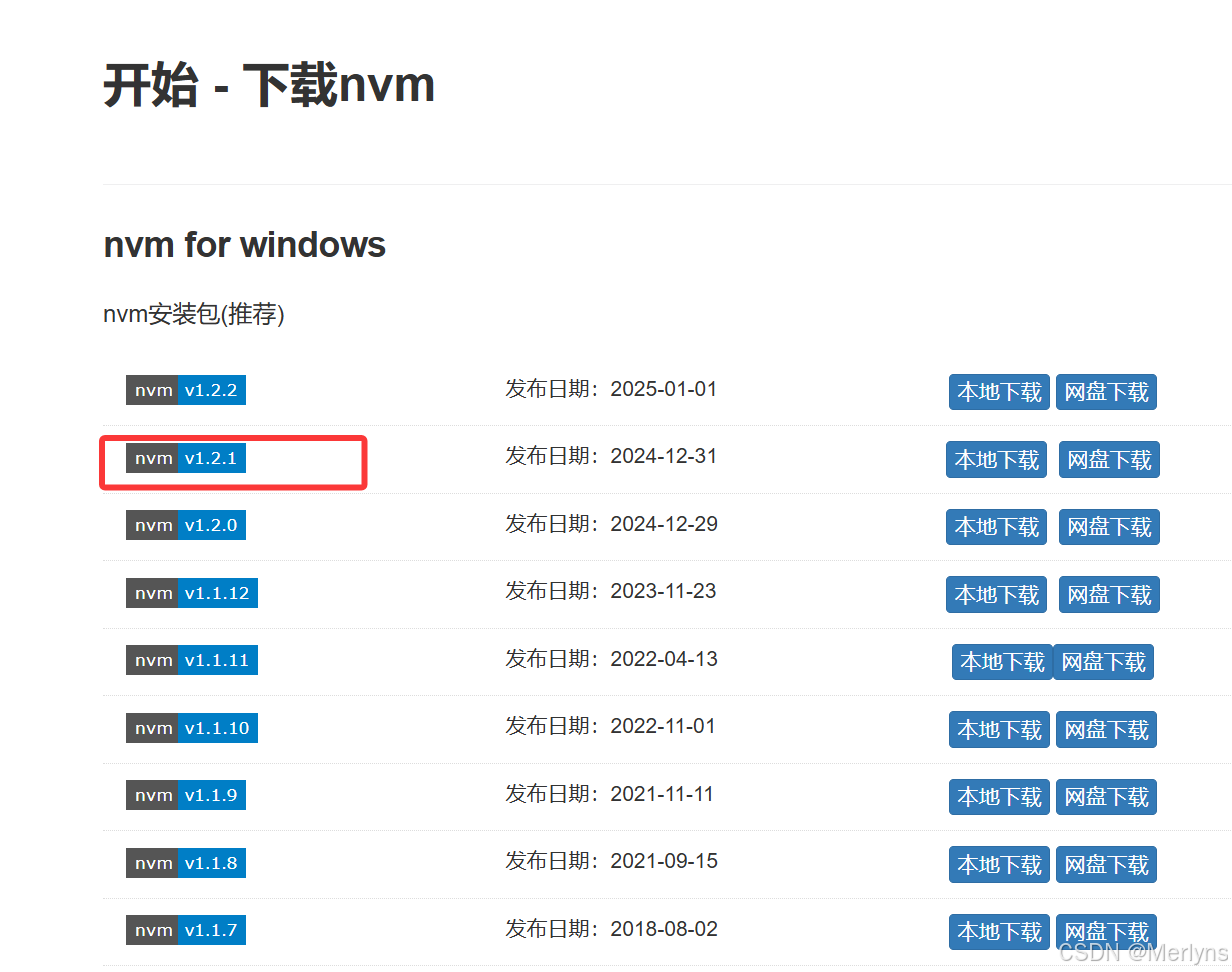Click 本地下载 in the v1.1.8 row
1232x972 pixels.
point(1000,865)
